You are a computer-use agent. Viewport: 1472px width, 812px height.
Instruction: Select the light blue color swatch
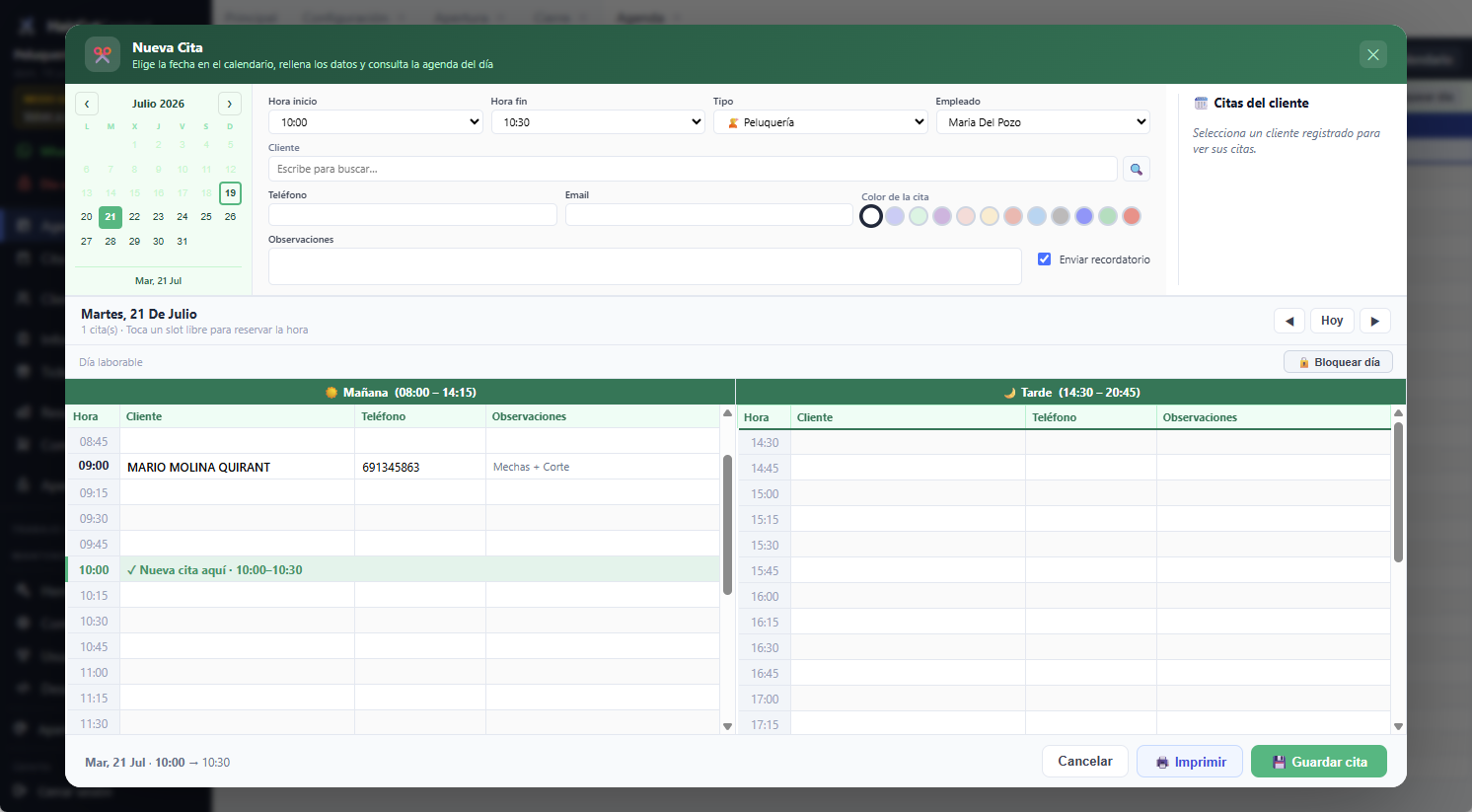pyautogui.click(x=1037, y=216)
